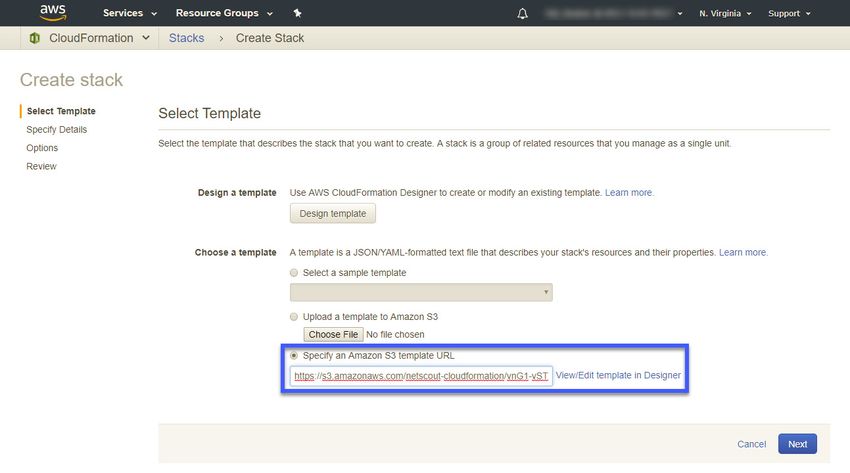850x473 pixels.
Task: Select the Select Template step
Action: pyautogui.click(x=61, y=111)
